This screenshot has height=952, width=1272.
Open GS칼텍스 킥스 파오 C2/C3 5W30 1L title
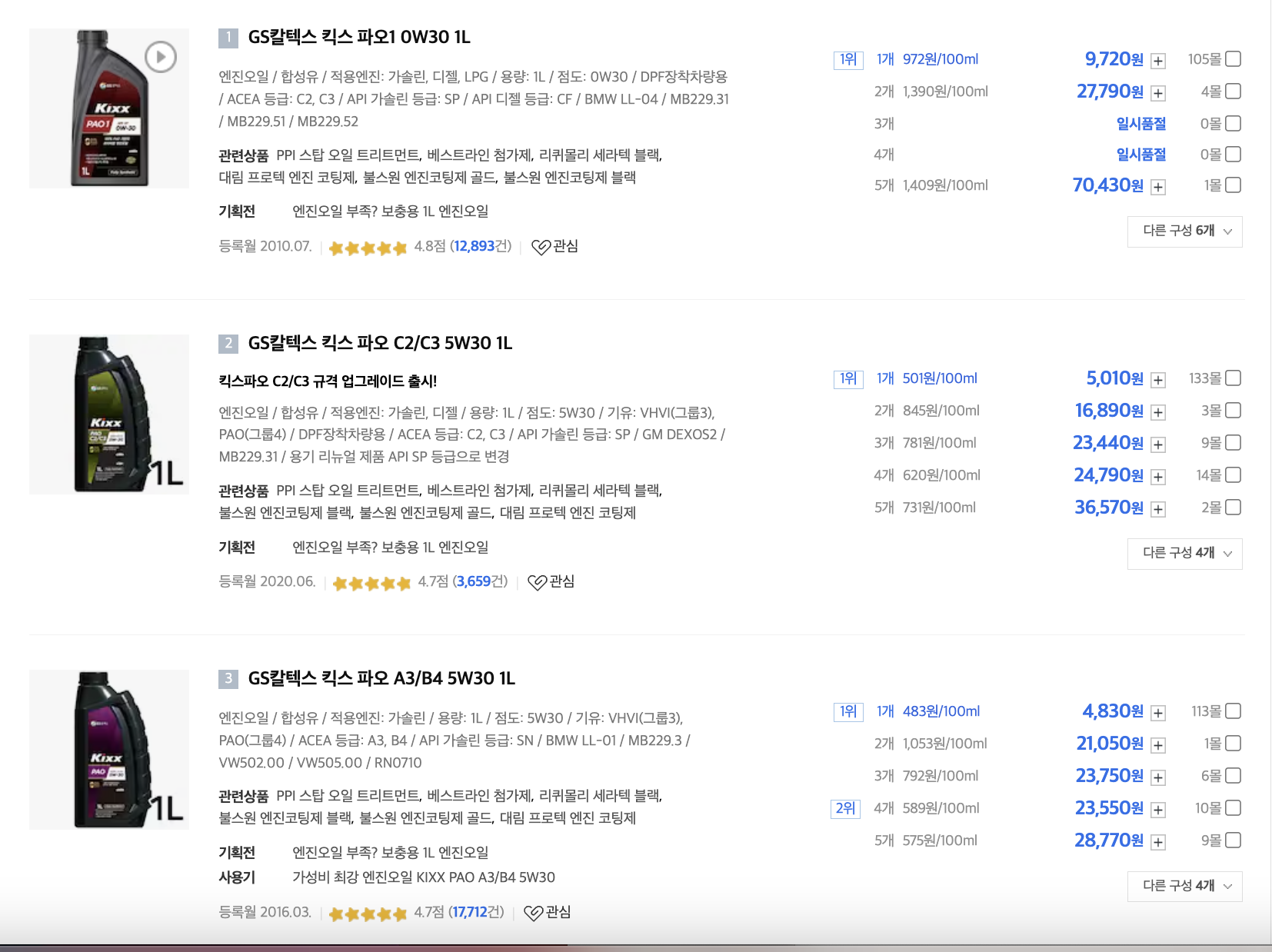tap(380, 343)
